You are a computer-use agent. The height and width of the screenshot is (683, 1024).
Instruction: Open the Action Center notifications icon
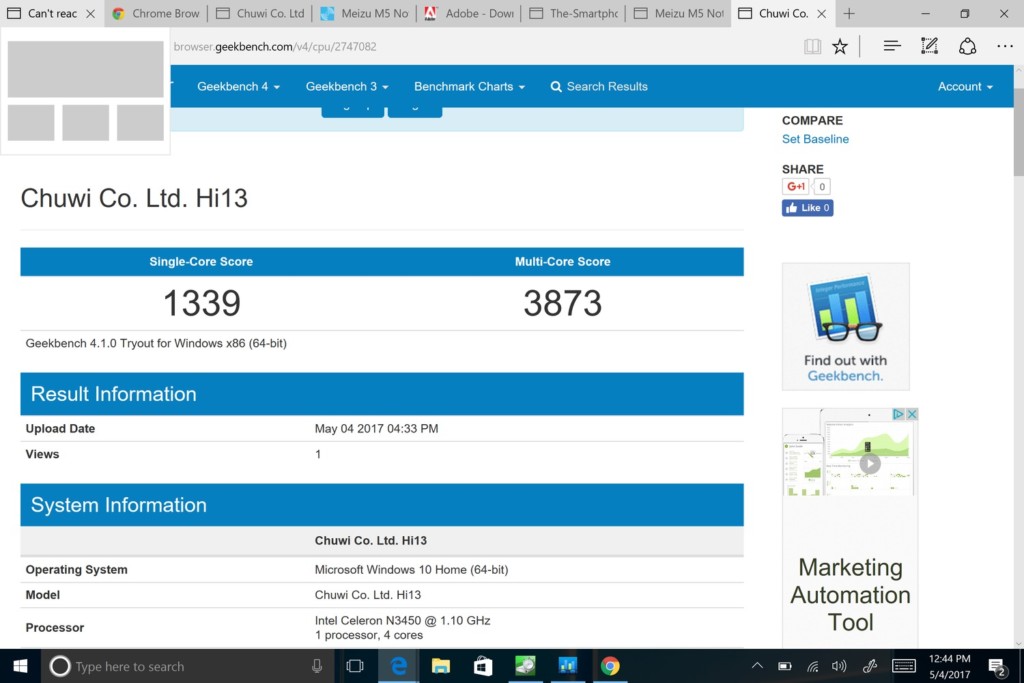pos(997,667)
